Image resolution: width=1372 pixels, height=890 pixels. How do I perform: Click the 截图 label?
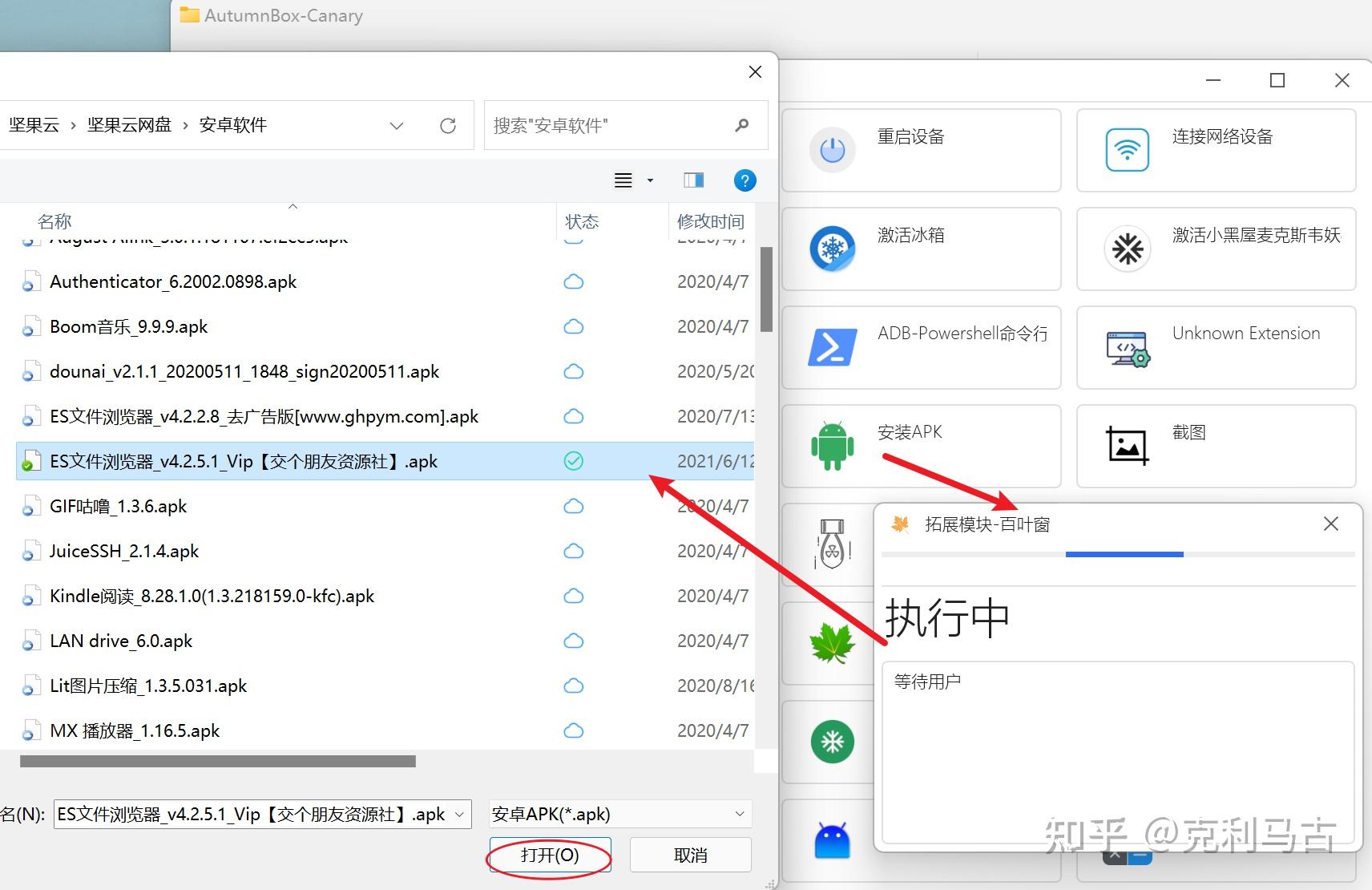click(1188, 432)
